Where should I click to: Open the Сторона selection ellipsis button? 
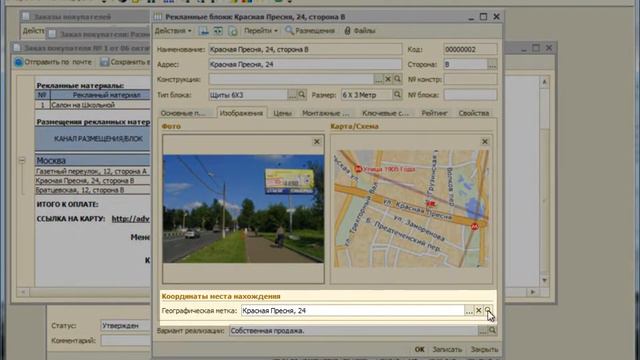click(x=492, y=64)
